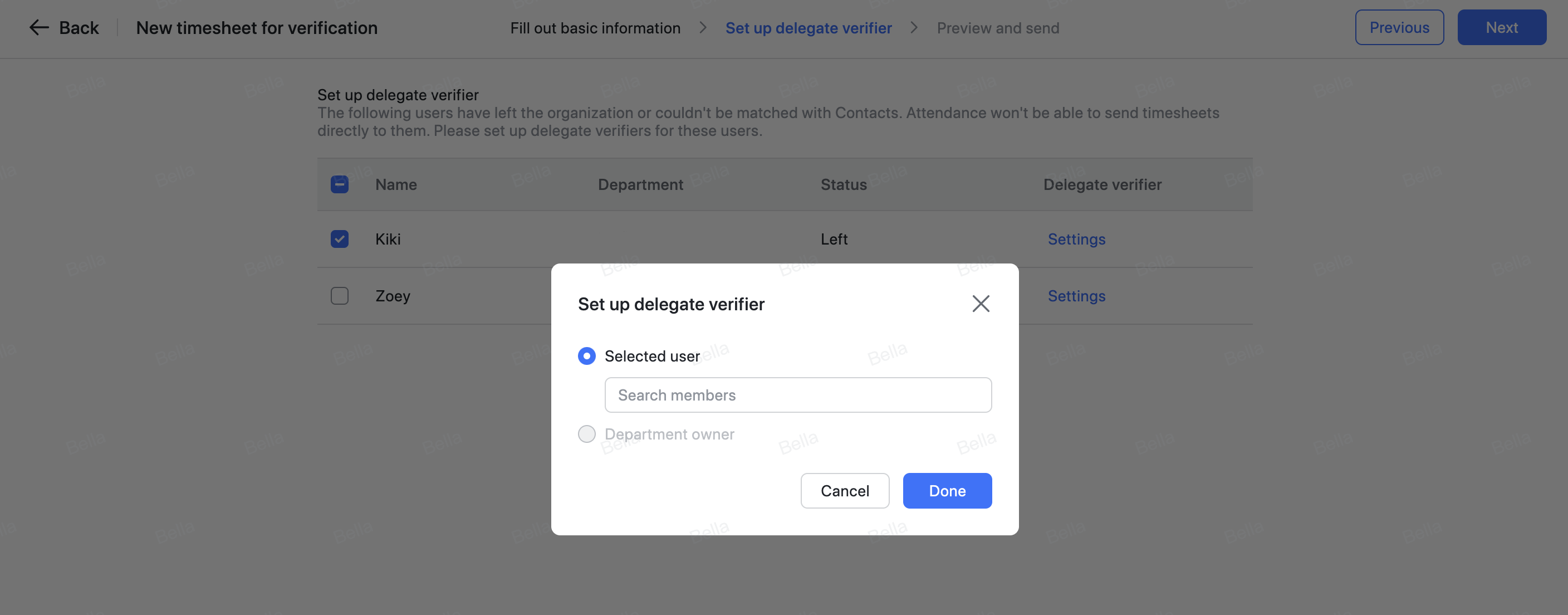Click the Search members input field
Screen dimensions: 1568x615
798,395
